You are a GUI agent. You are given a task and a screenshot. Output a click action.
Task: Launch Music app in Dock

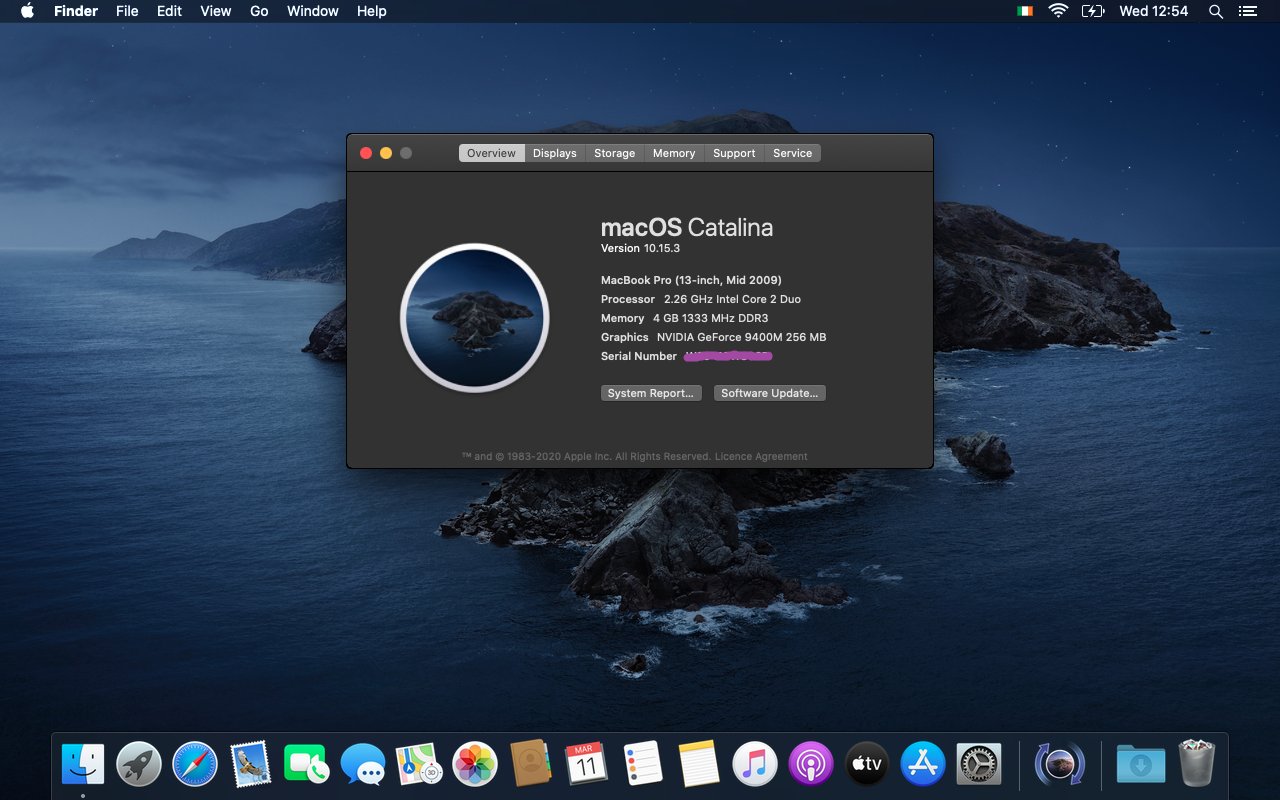pos(755,765)
